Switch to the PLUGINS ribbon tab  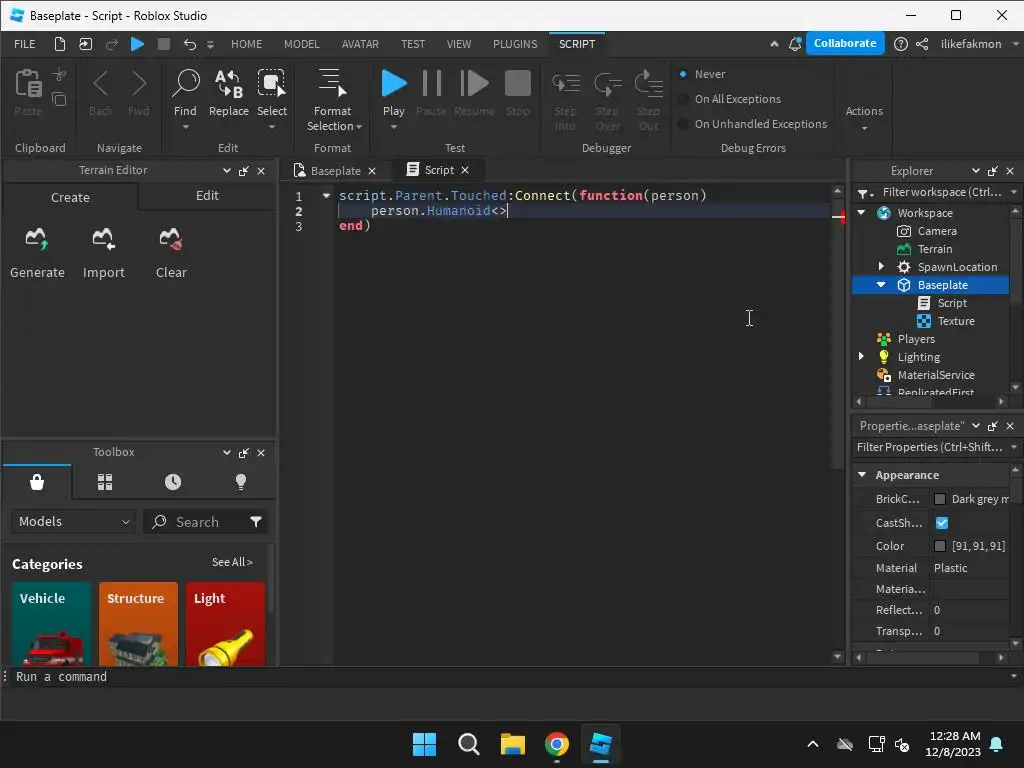pos(515,44)
